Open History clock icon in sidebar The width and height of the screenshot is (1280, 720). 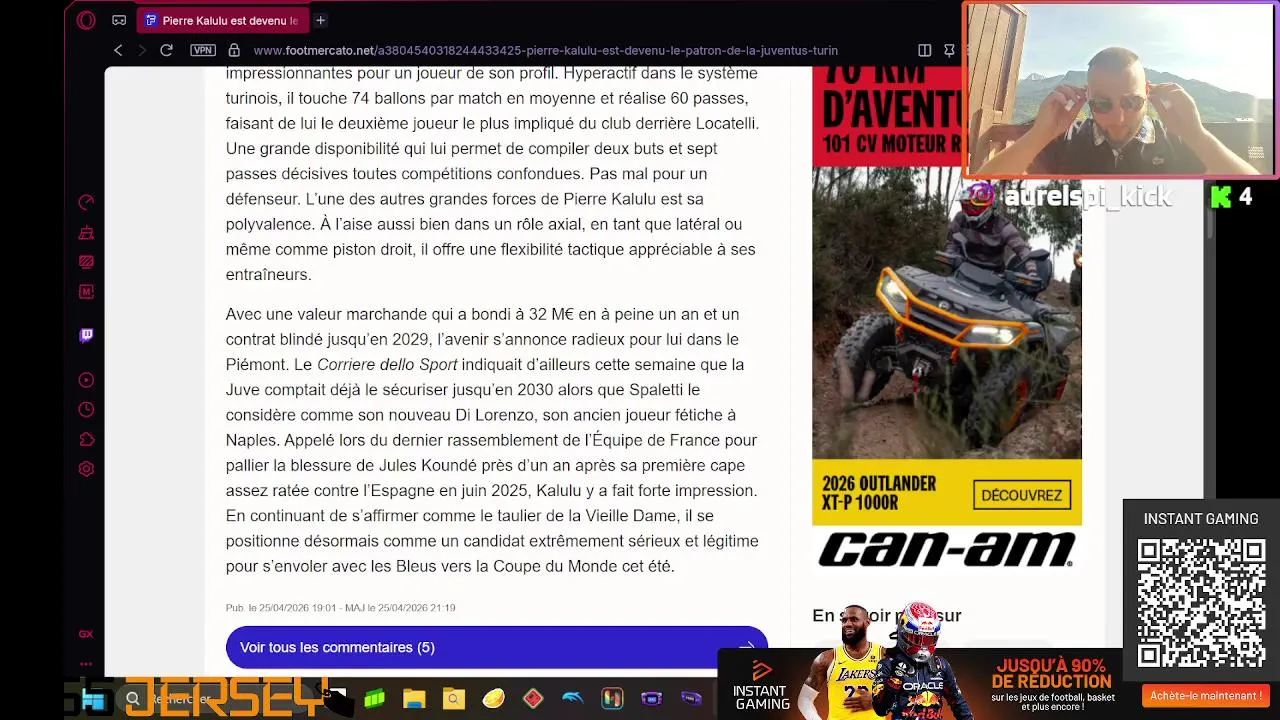coord(86,410)
